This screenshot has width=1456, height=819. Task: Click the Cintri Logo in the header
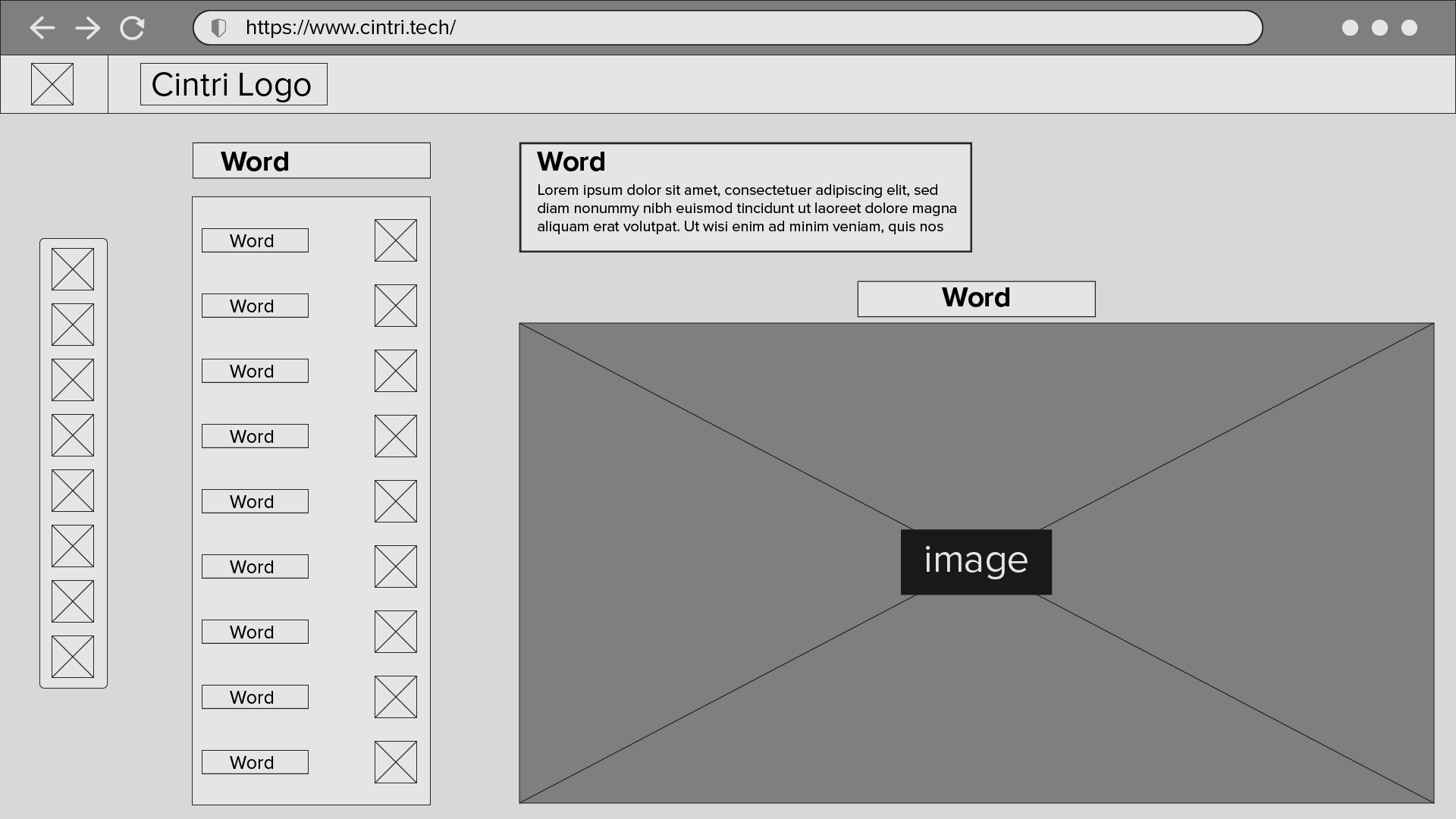(234, 84)
